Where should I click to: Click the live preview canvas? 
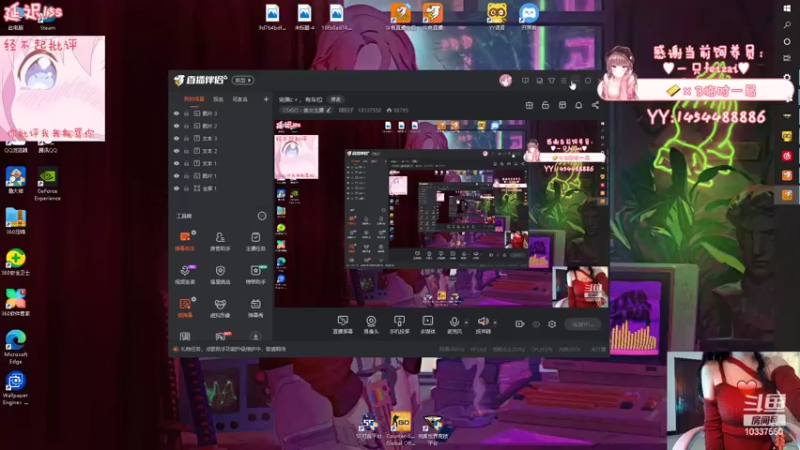pyautogui.click(x=441, y=214)
